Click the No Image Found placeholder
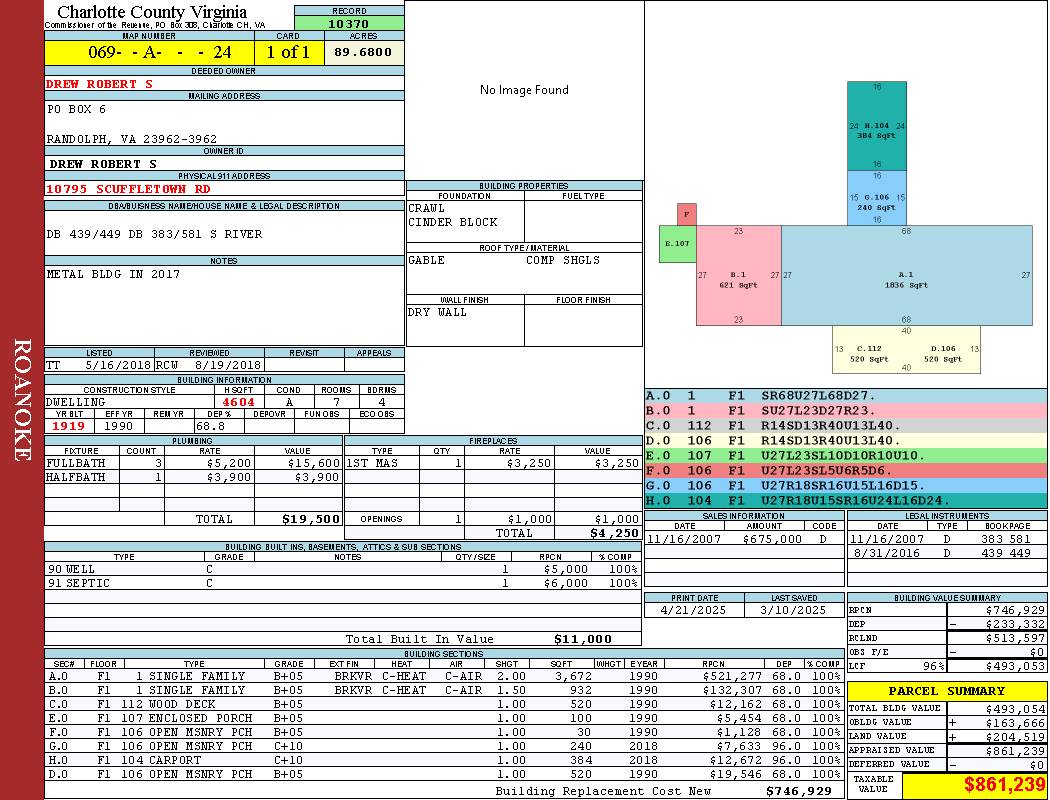Image resolution: width=1050 pixels, height=800 pixels. click(x=524, y=90)
